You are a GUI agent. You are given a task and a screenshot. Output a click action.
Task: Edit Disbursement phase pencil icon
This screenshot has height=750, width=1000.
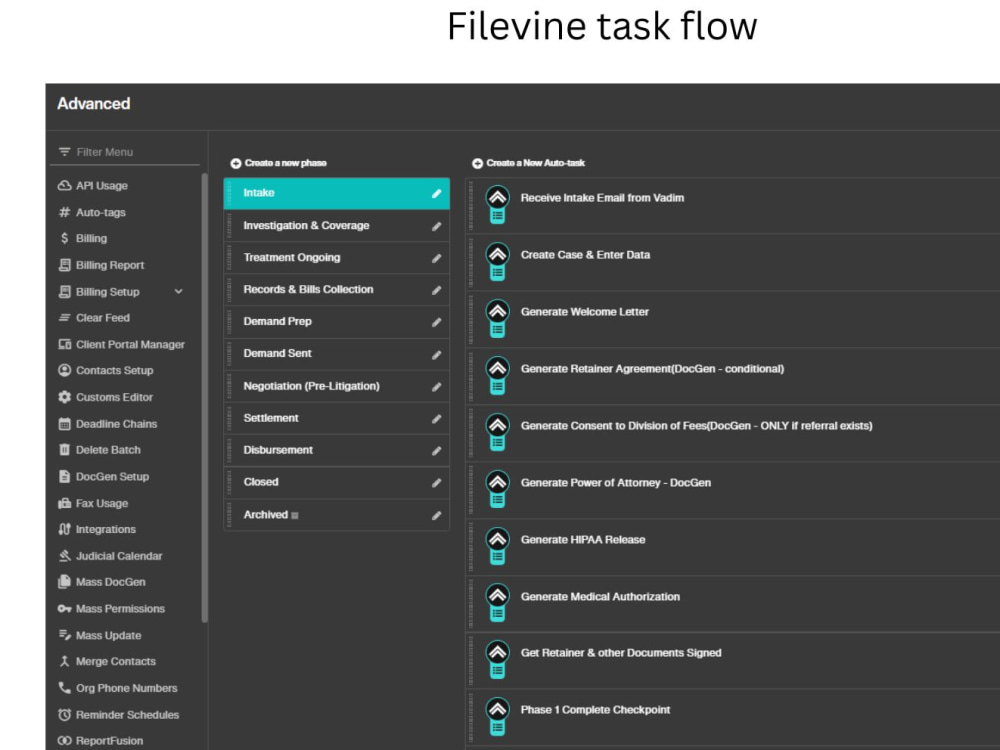point(436,450)
